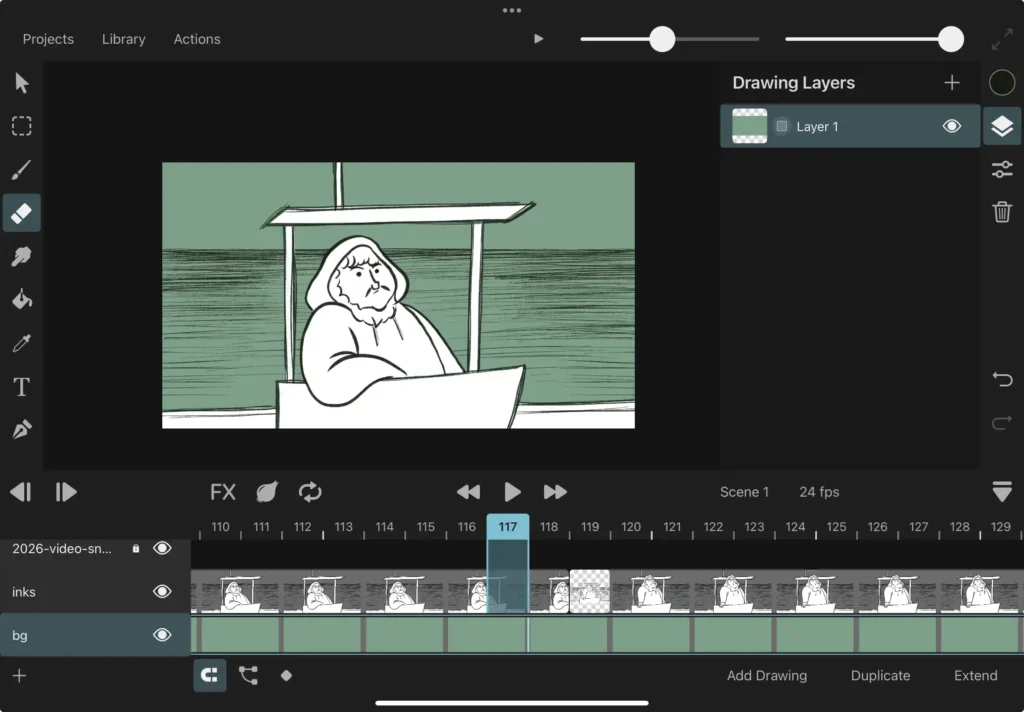1024x712 pixels.
Task: Select the Eraser tool
Action: pos(22,213)
